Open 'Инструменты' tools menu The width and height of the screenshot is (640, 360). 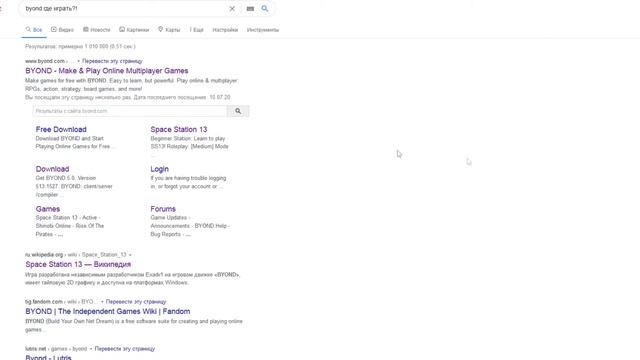(x=262, y=30)
